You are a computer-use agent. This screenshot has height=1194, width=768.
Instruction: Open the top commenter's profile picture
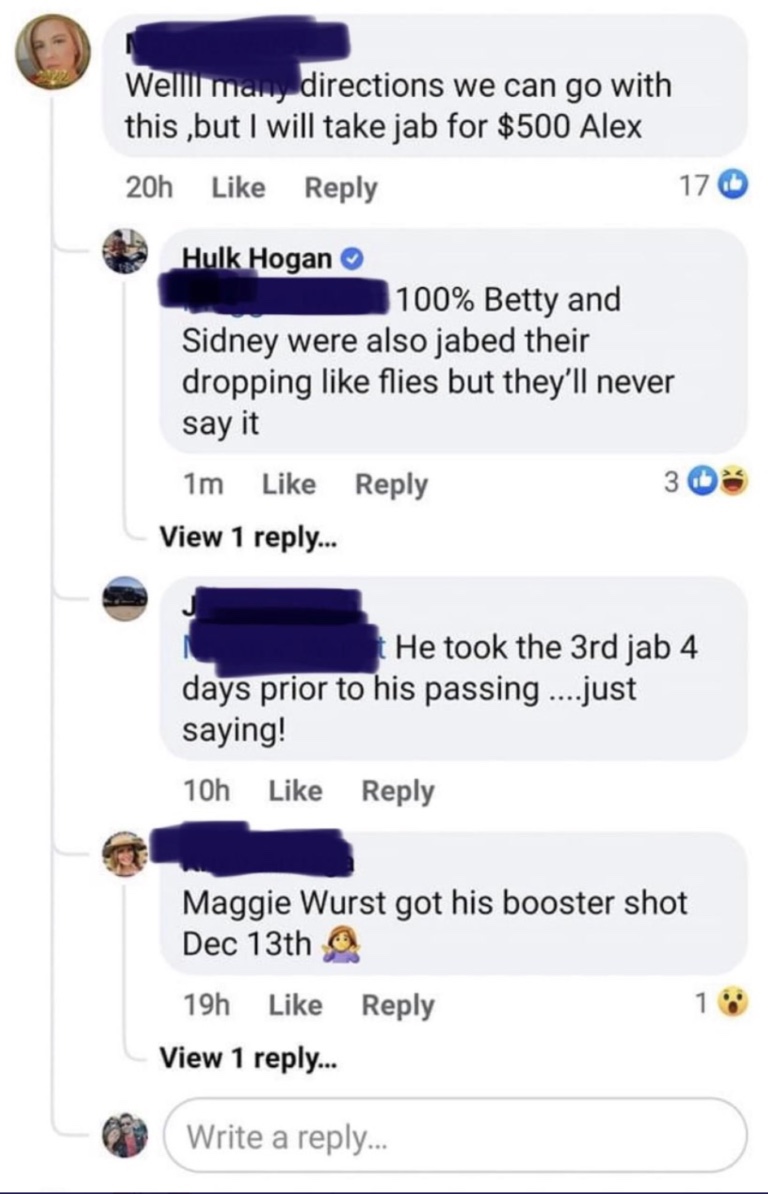pos(53,52)
